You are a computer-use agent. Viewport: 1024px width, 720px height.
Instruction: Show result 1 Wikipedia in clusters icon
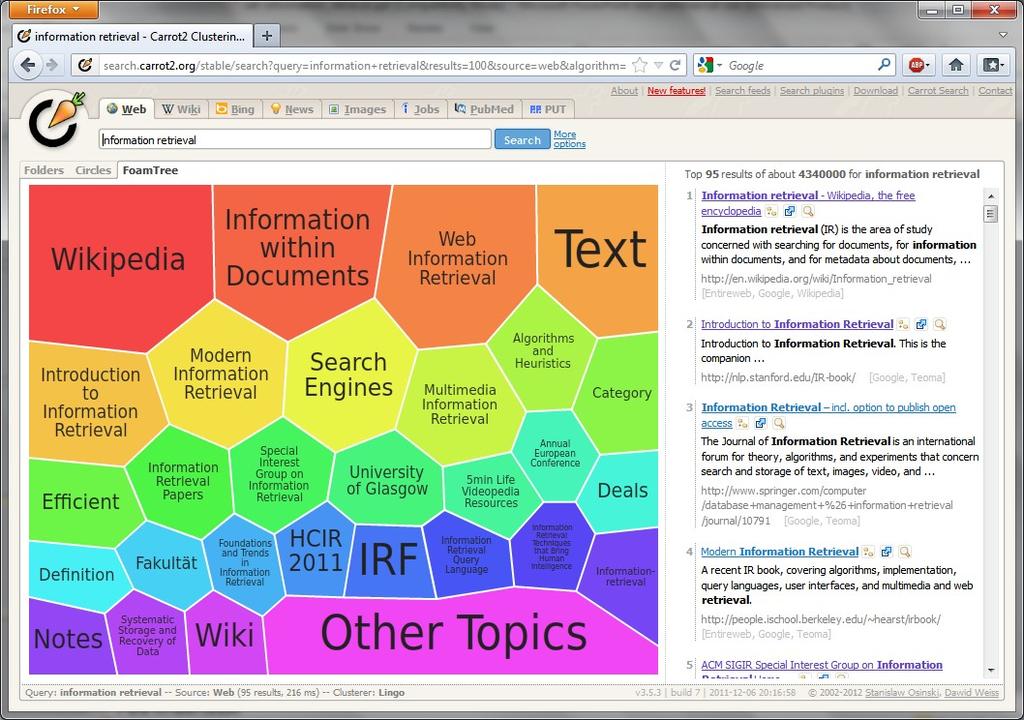(772, 211)
